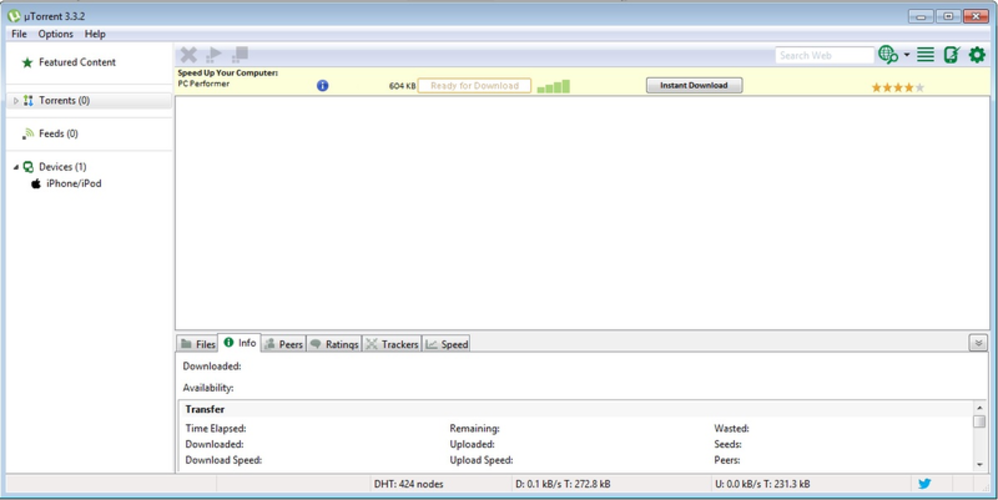Click the Ready for Download button
Viewport: 998px width, 500px height.
pos(474,86)
